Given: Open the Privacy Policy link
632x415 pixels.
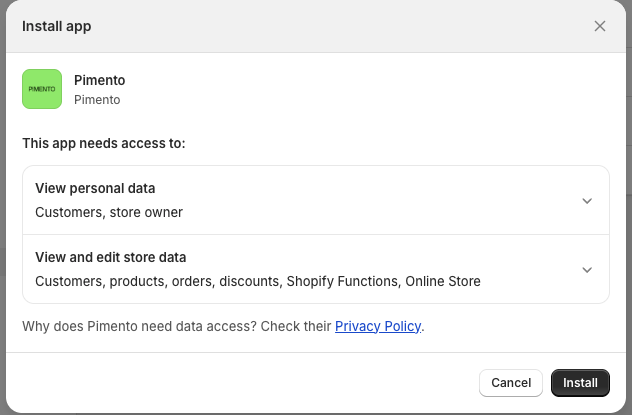Looking at the screenshot, I should tap(378, 326).
